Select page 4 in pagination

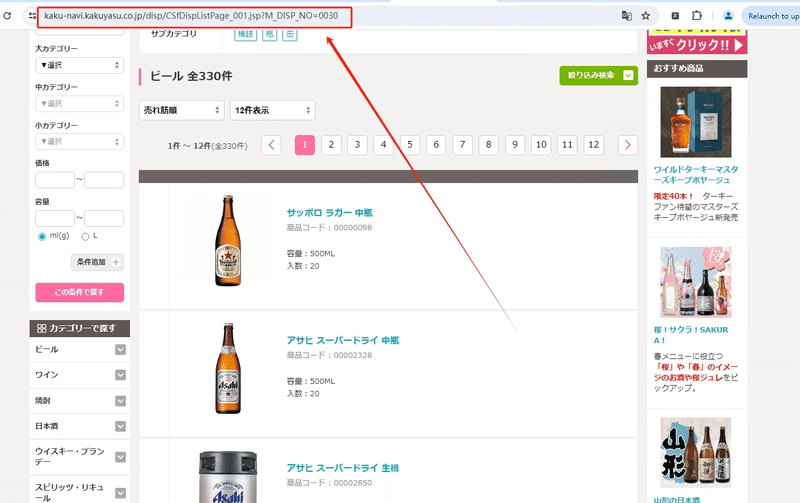coord(384,145)
